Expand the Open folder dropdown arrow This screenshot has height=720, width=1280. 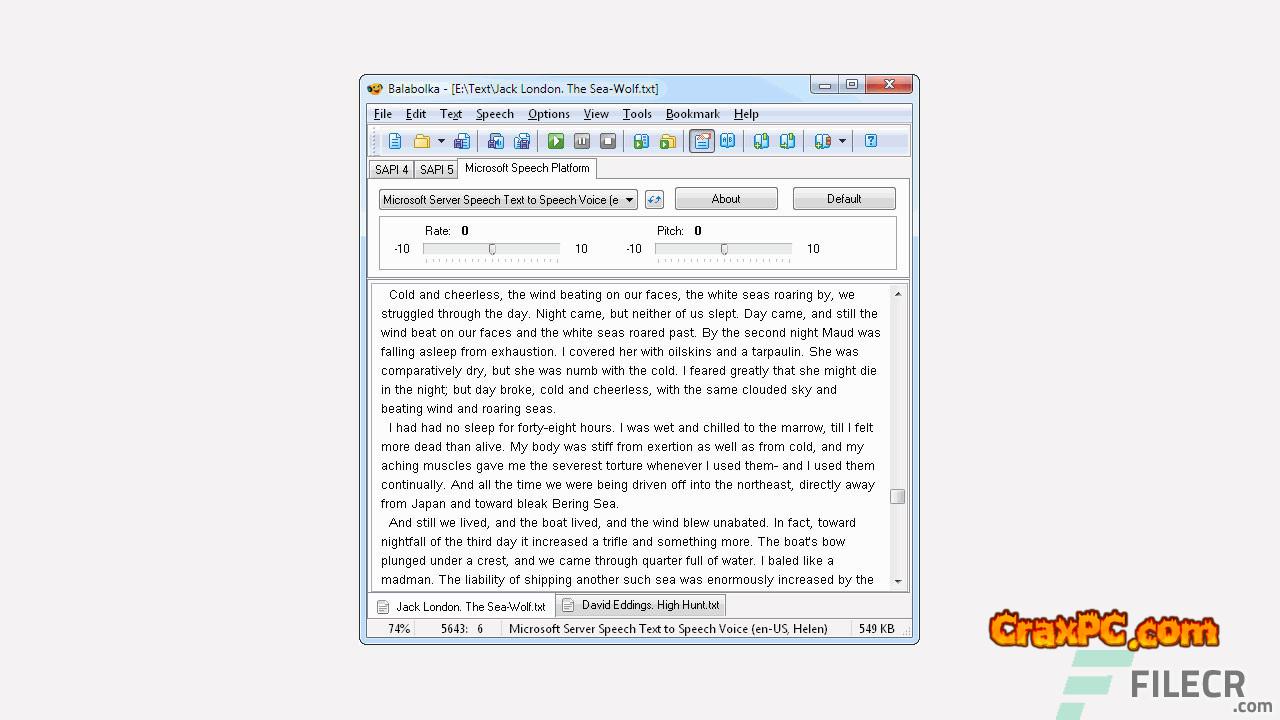tap(441, 141)
